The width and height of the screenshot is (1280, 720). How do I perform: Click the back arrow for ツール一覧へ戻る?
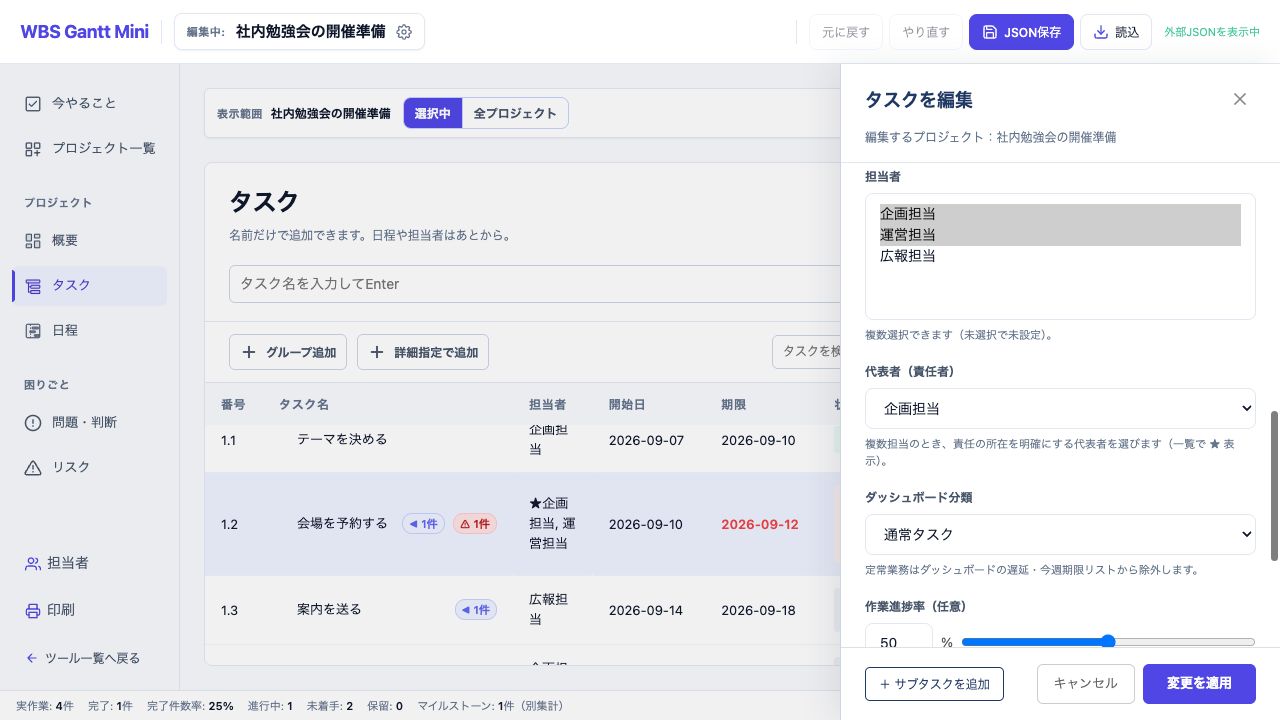(x=32, y=658)
